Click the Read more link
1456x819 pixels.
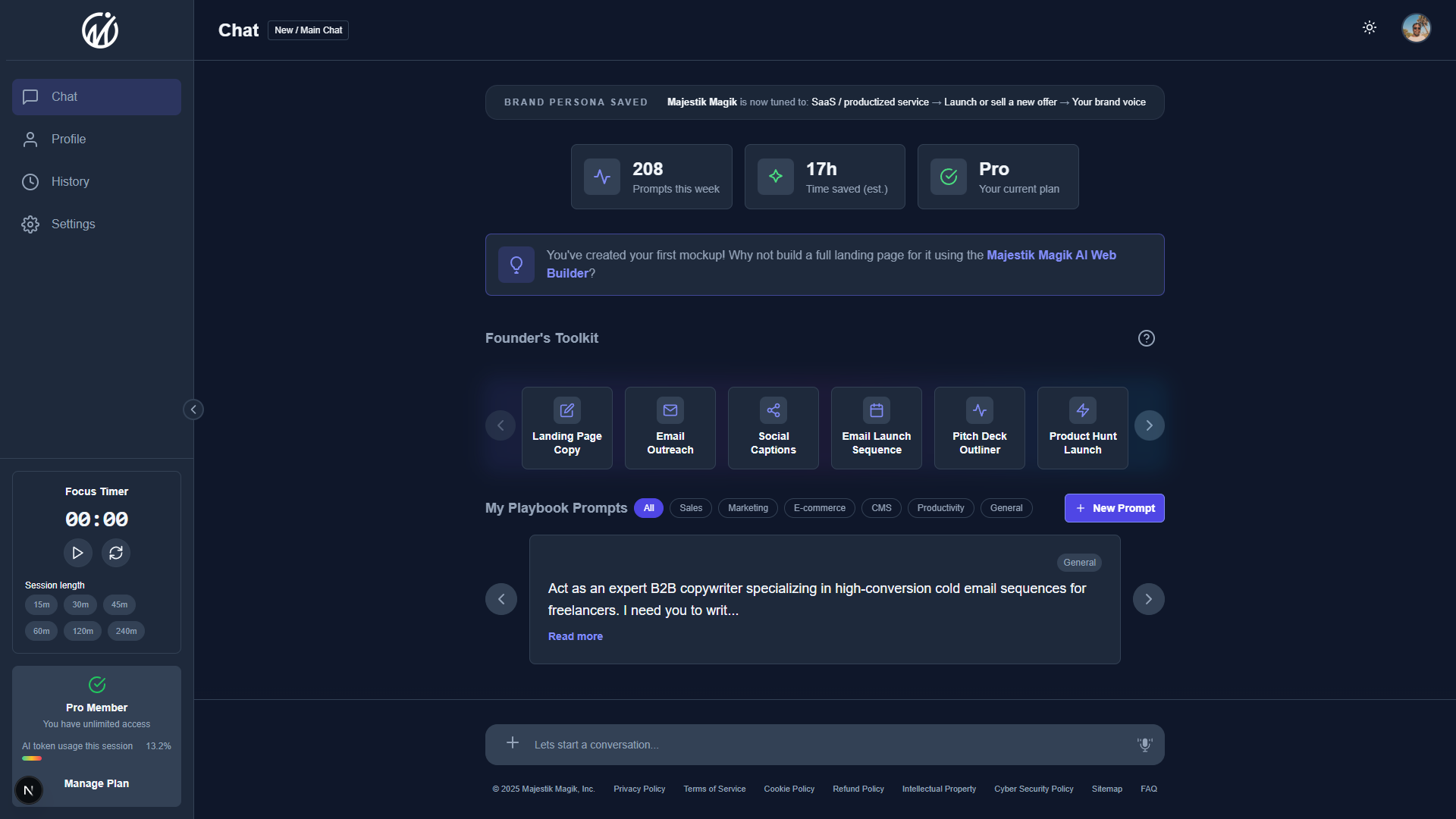coord(575,636)
